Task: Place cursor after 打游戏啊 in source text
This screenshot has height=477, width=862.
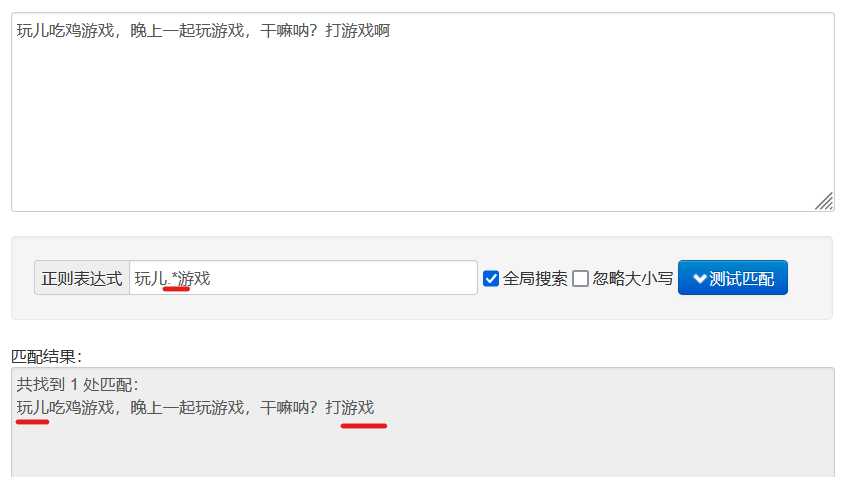Action: [x=390, y=30]
